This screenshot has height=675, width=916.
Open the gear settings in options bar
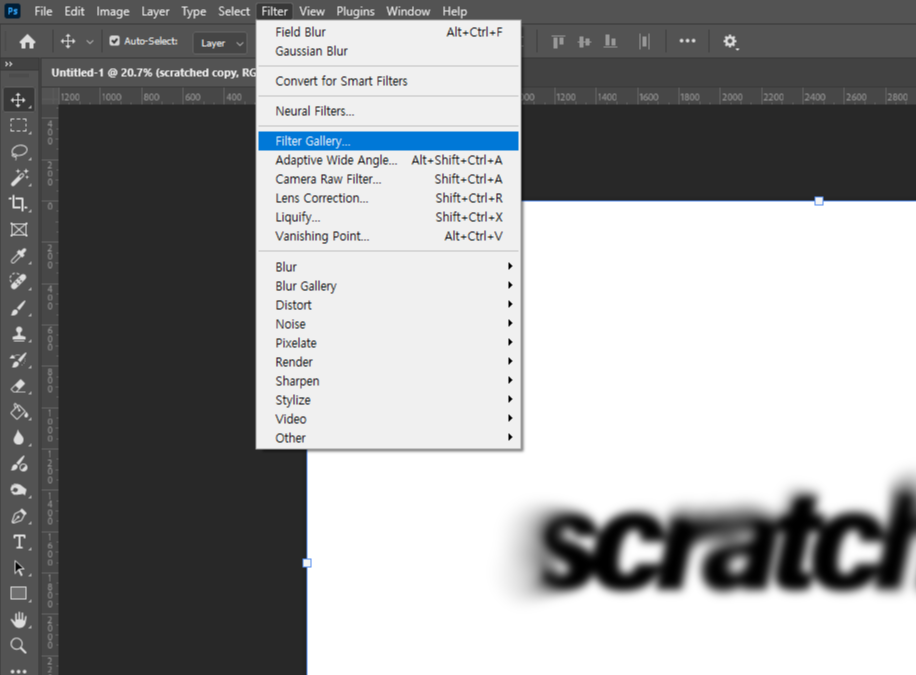coord(730,41)
